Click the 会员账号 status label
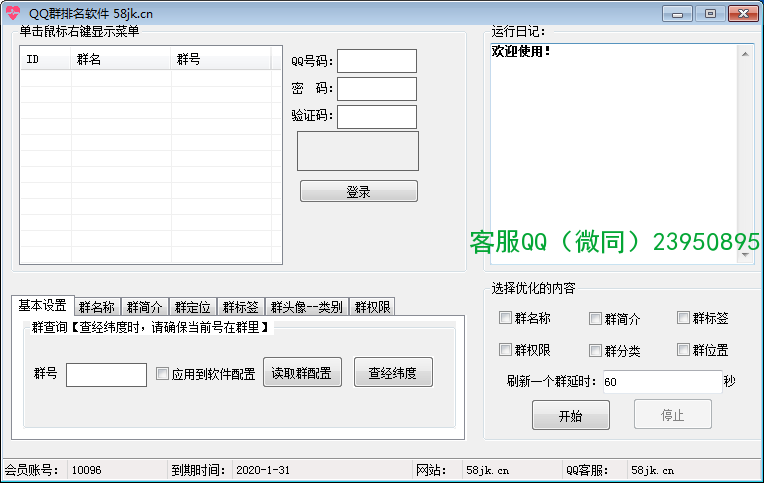The image size is (764, 483). [31, 470]
